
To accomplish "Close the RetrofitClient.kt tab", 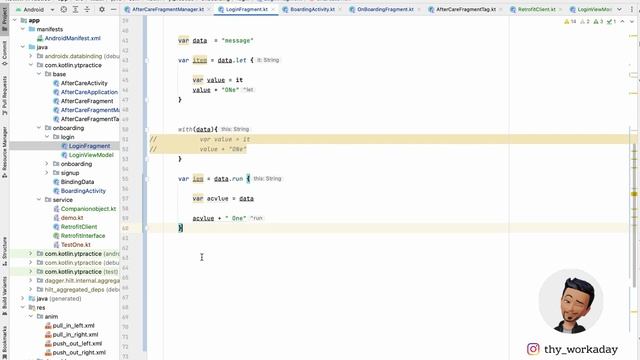I will click(561, 9).
